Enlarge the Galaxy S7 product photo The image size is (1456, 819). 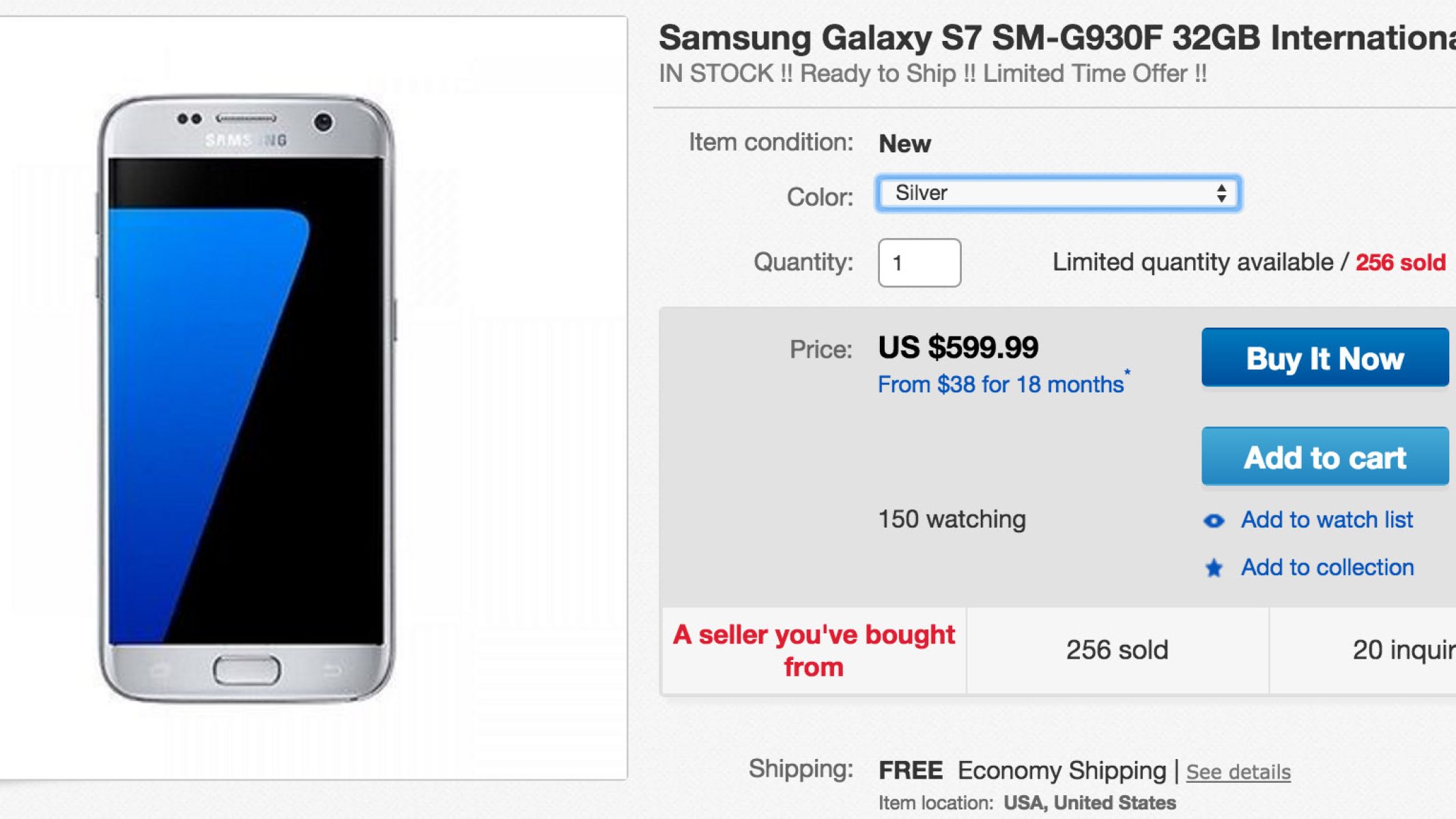tap(246, 398)
